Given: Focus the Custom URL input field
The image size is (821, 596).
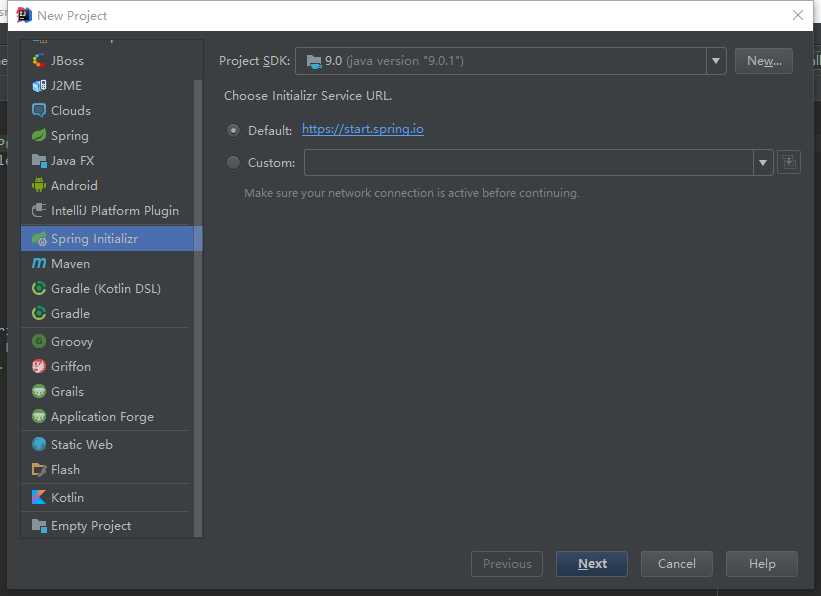Looking at the screenshot, I should (x=529, y=163).
